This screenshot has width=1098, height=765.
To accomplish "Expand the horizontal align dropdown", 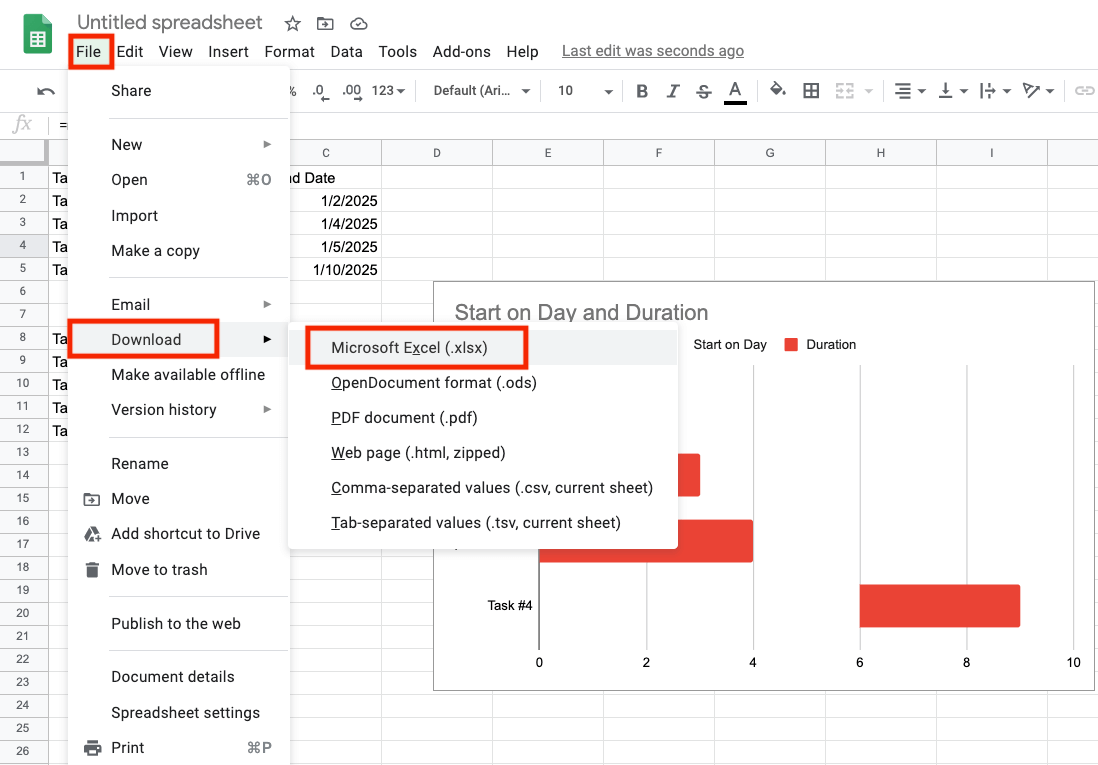I will (x=909, y=91).
